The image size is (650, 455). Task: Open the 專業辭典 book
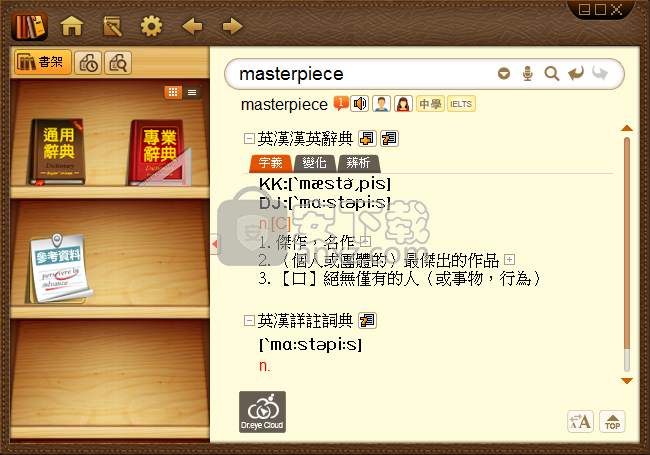click(x=159, y=153)
